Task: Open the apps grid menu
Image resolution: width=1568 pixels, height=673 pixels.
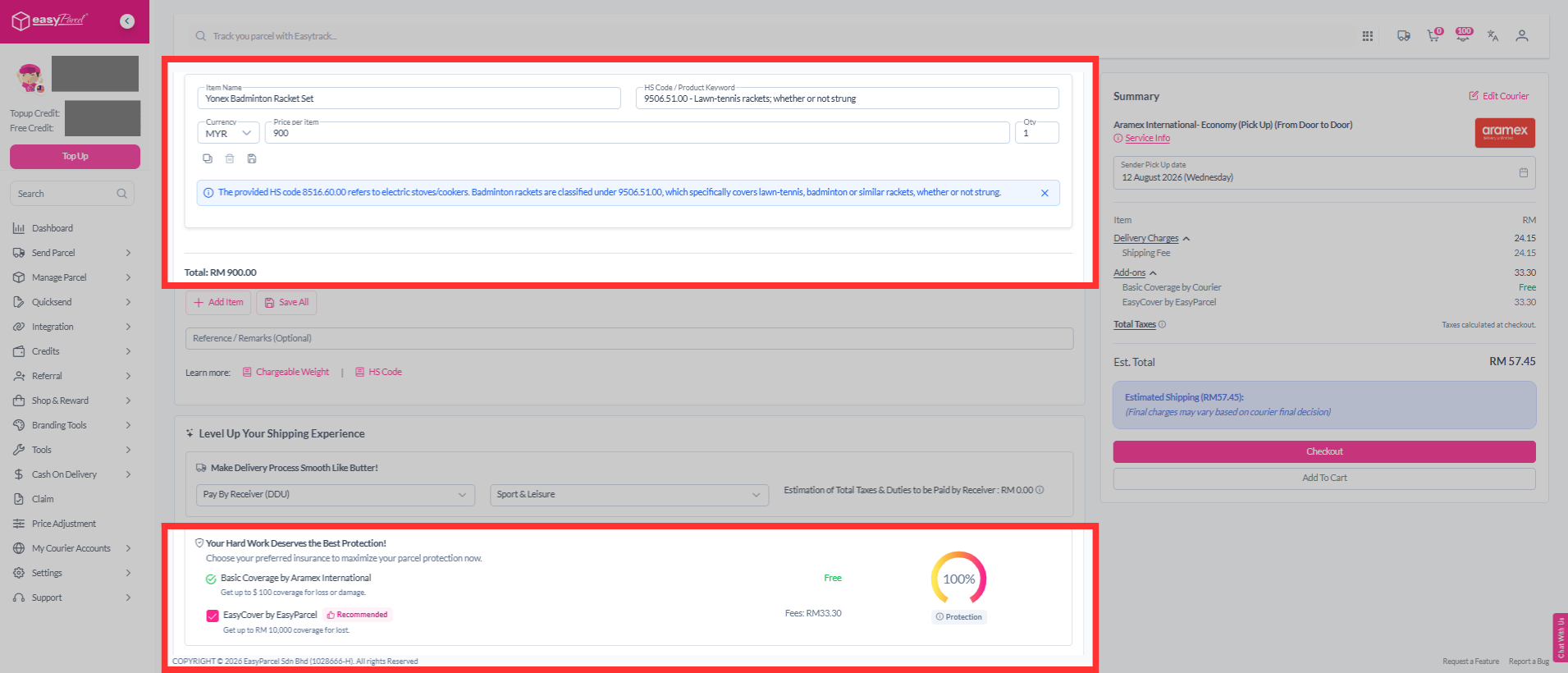Action: tap(1368, 36)
